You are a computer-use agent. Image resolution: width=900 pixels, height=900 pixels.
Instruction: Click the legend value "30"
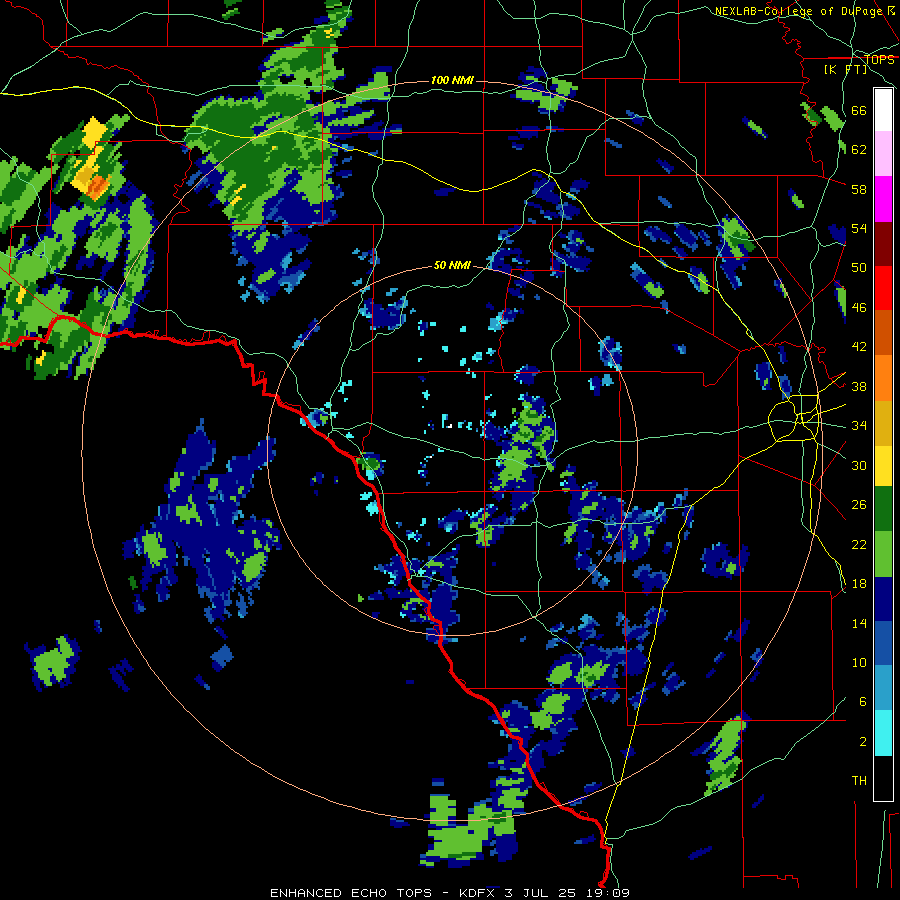click(859, 465)
